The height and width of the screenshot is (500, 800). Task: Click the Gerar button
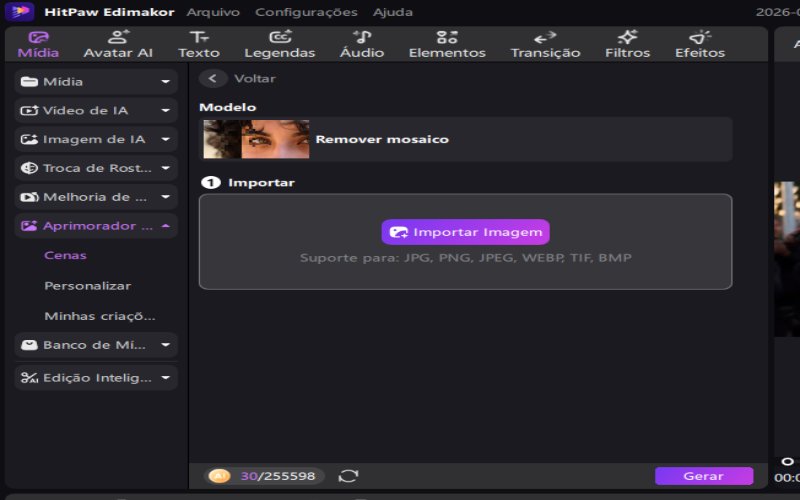point(704,476)
